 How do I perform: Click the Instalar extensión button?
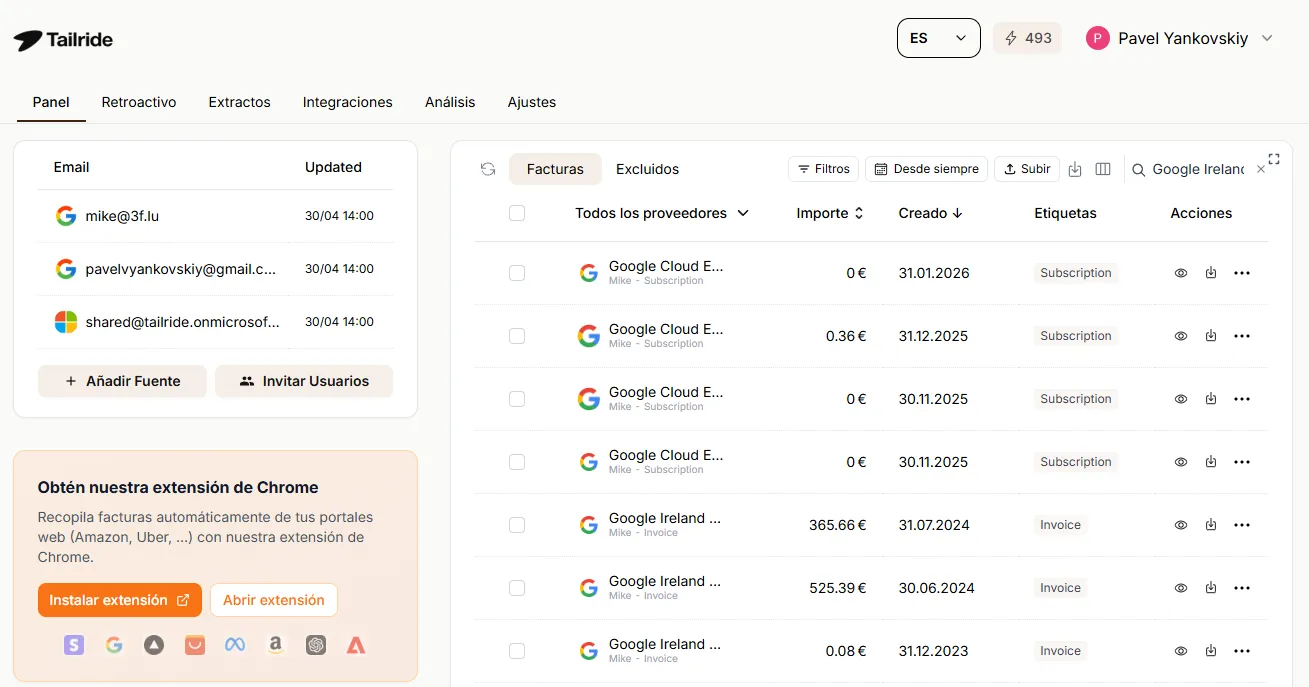tap(120, 600)
